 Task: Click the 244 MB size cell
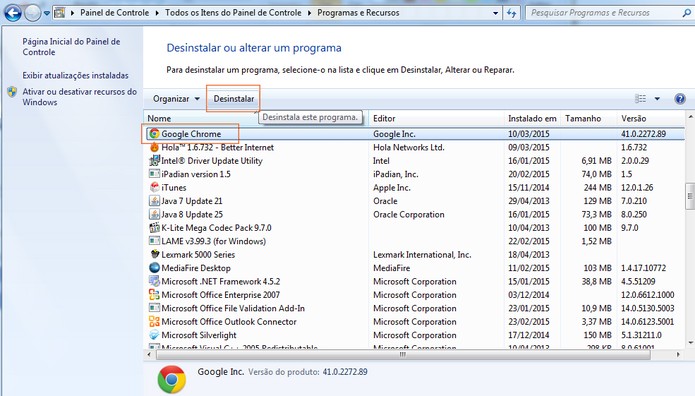[597, 188]
